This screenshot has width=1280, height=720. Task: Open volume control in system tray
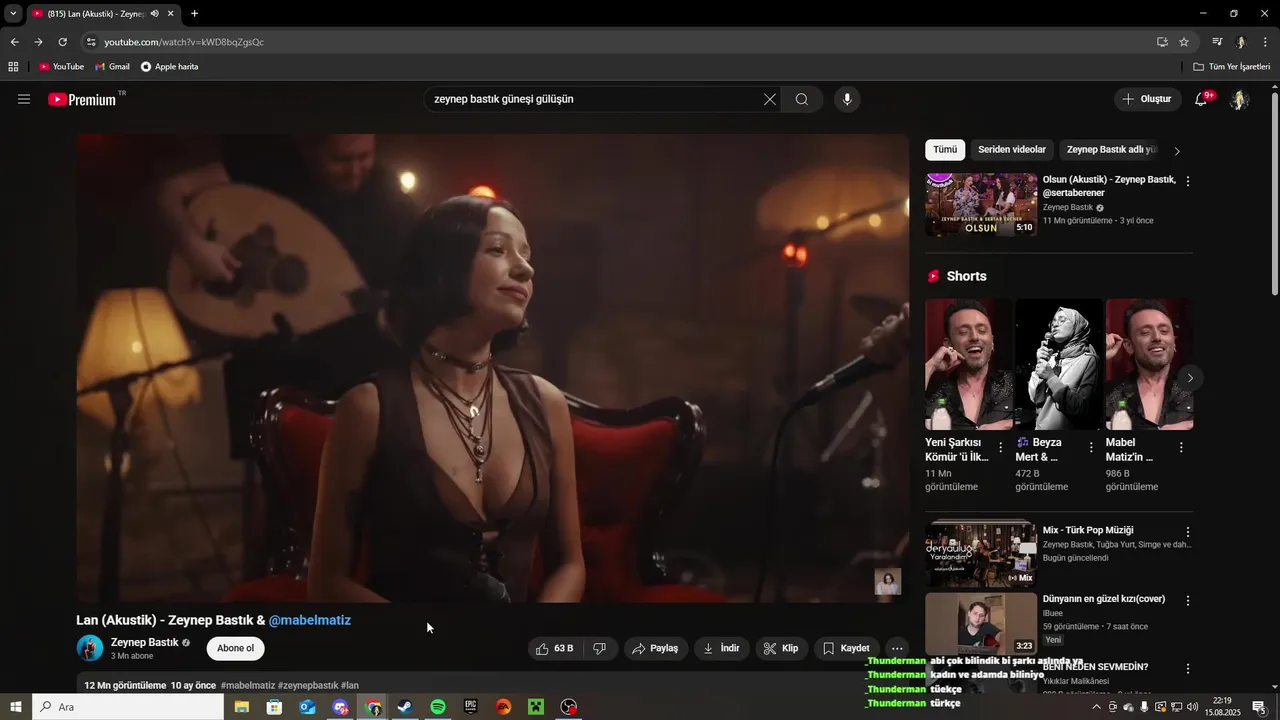click(x=1193, y=707)
